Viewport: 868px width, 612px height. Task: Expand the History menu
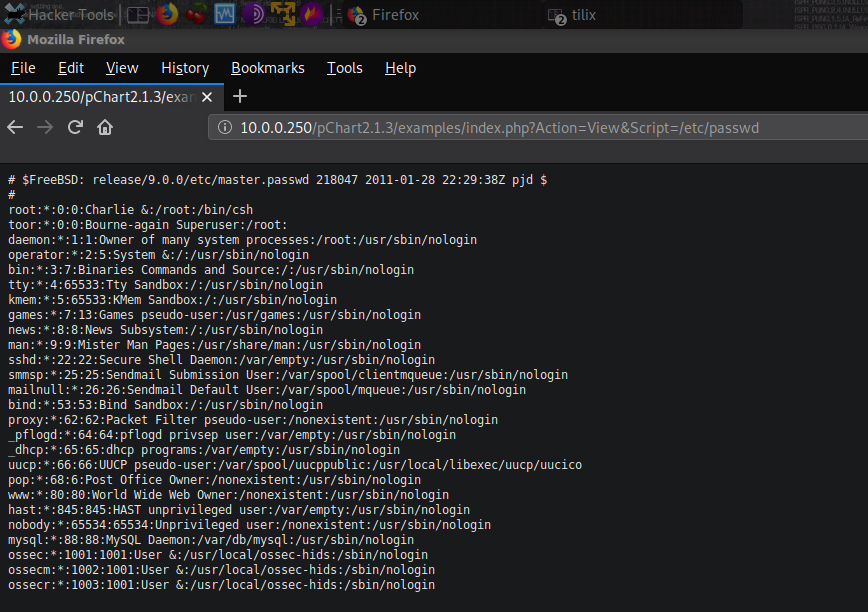tap(185, 68)
